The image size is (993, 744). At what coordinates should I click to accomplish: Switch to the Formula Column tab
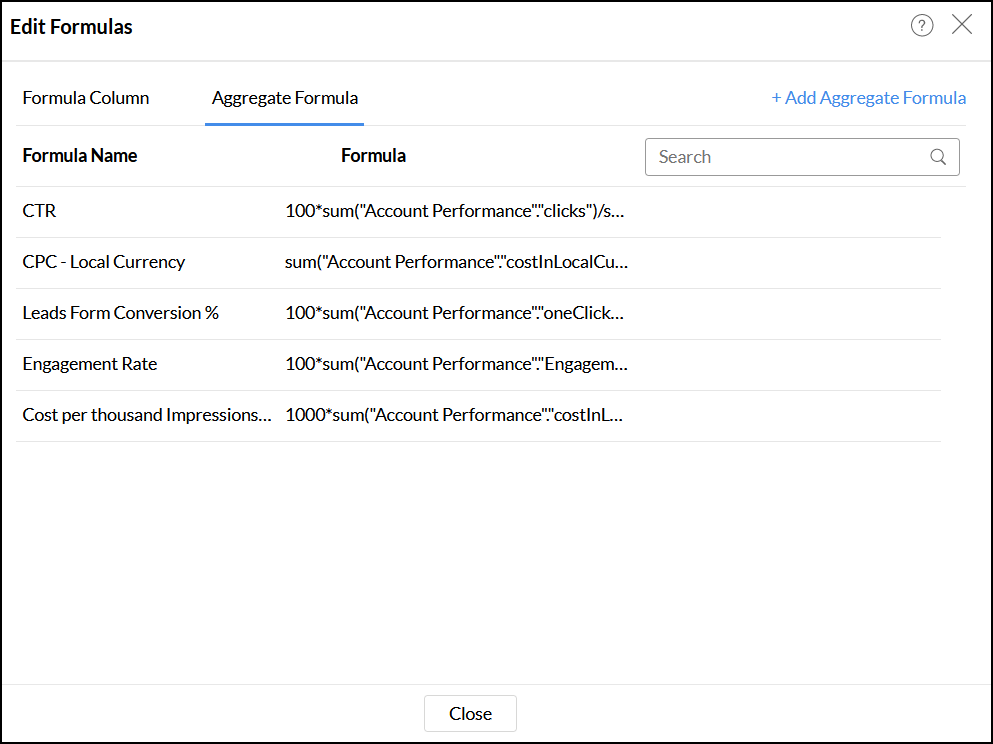point(86,98)
